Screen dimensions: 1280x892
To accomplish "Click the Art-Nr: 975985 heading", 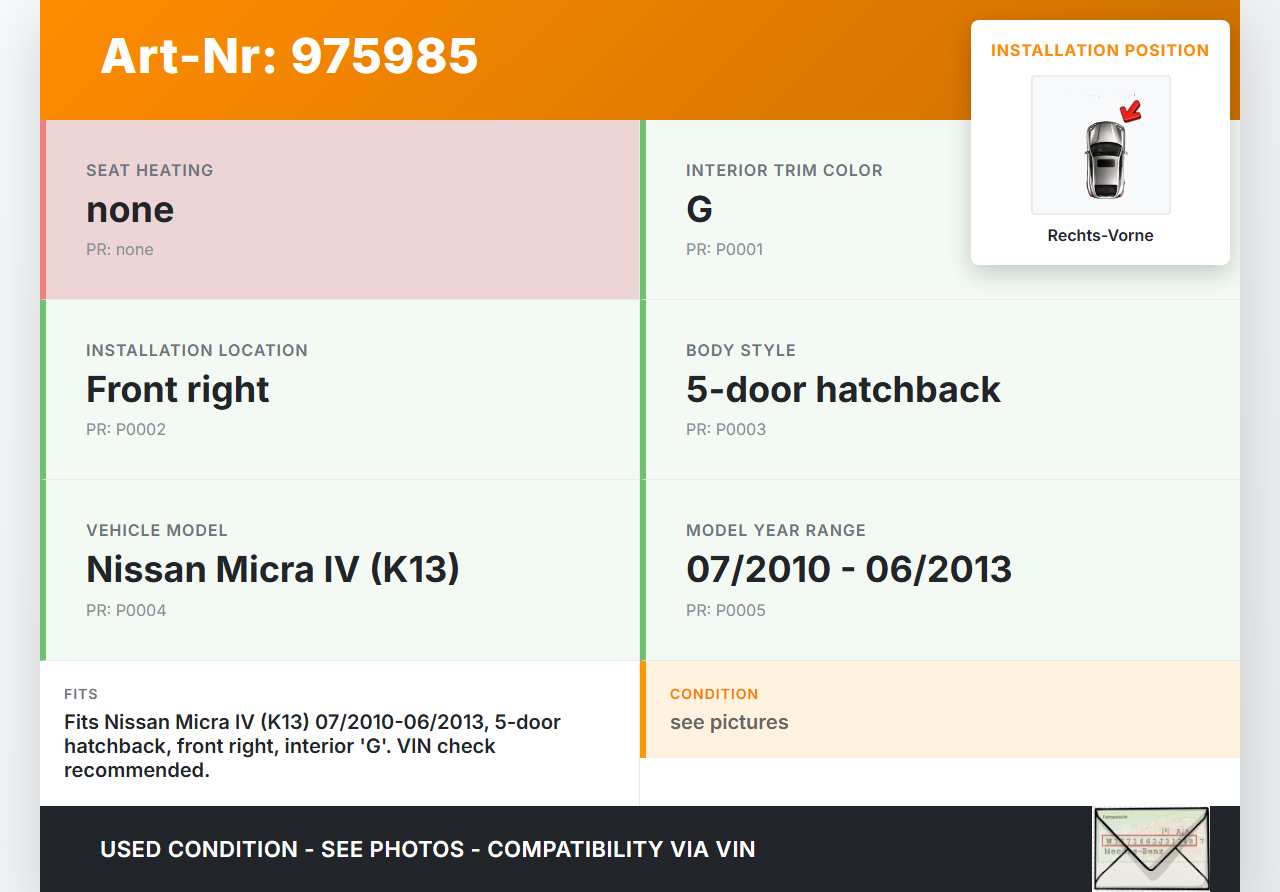I will point(289,56).
